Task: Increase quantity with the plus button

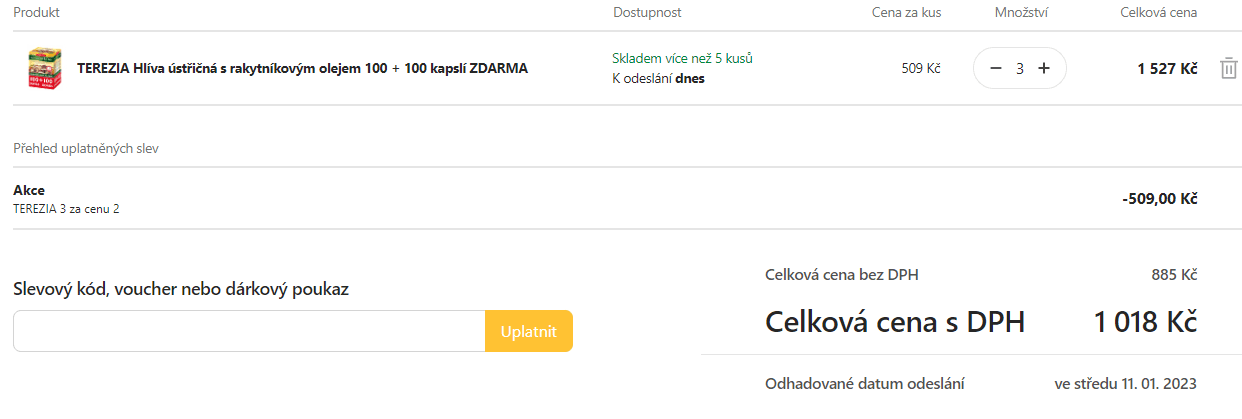Action: click(1044, 68)
